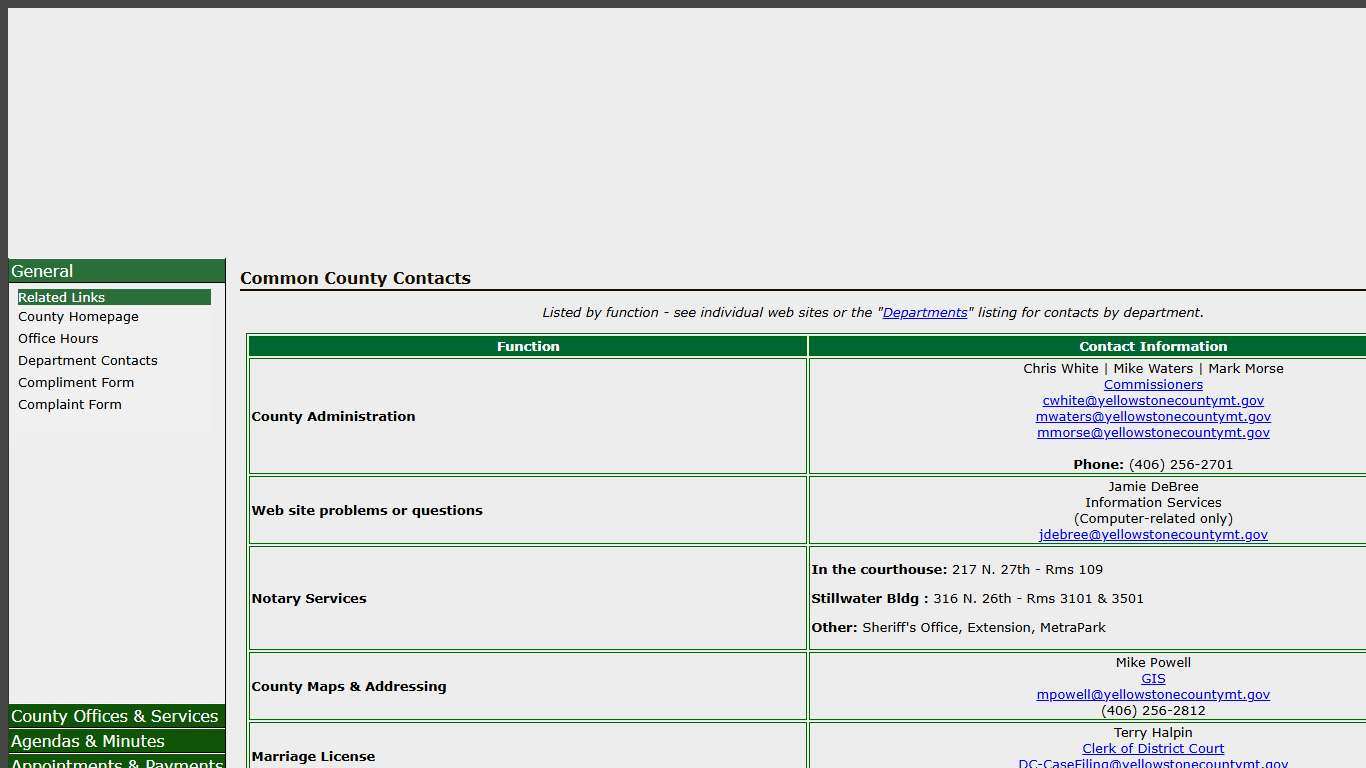The image size is (1366, 768).
Task: Click mmorse@yellowstonecountymt.gov email link
Action: (x=1153, y=433)
